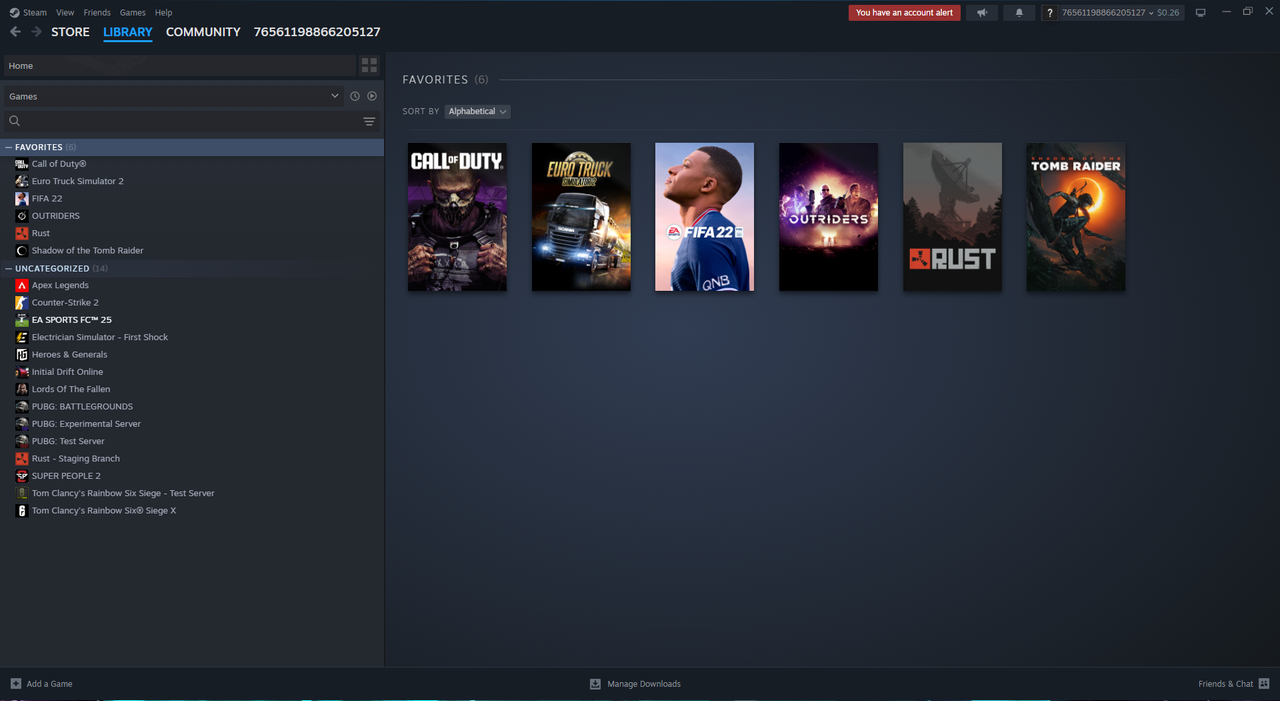Switch to the STORE tab
This screenshot has height=701, width=1280.
(x=70, y=32)
